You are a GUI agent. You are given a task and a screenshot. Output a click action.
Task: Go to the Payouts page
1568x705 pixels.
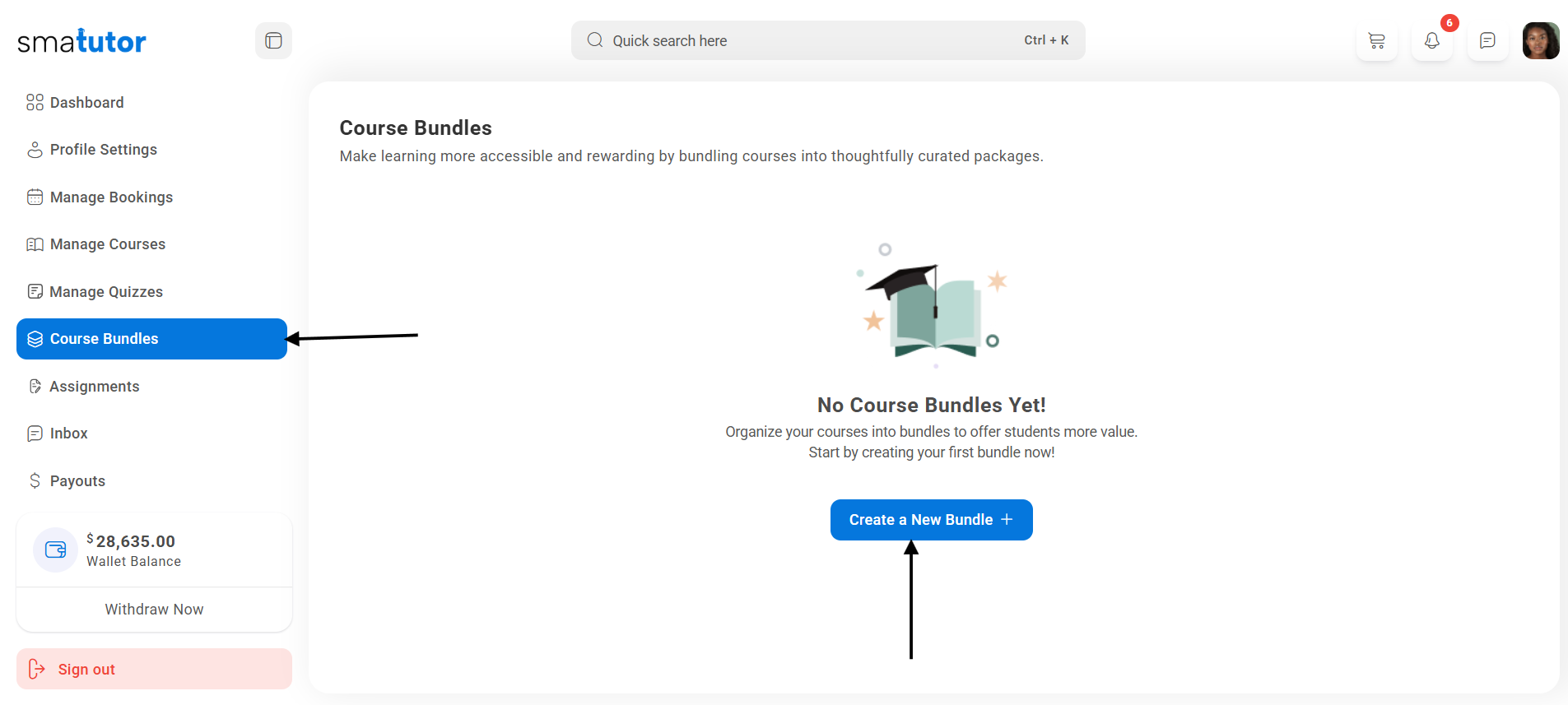tap(77, 481)
